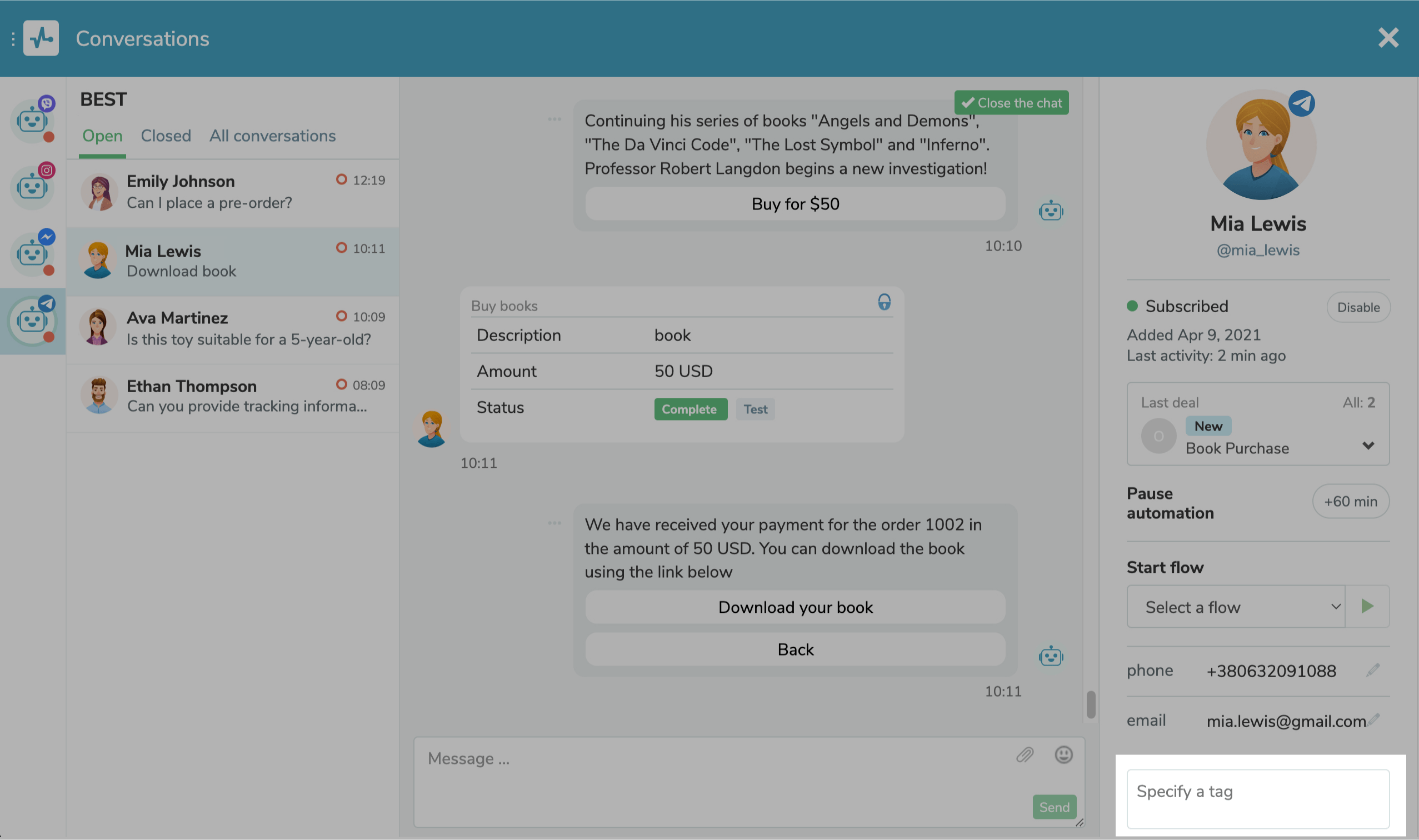Image resolution: width=1419 pixels, height=840 pixels.
Task: Open the Instagram bot in sidebar
Action: (32, 187)
